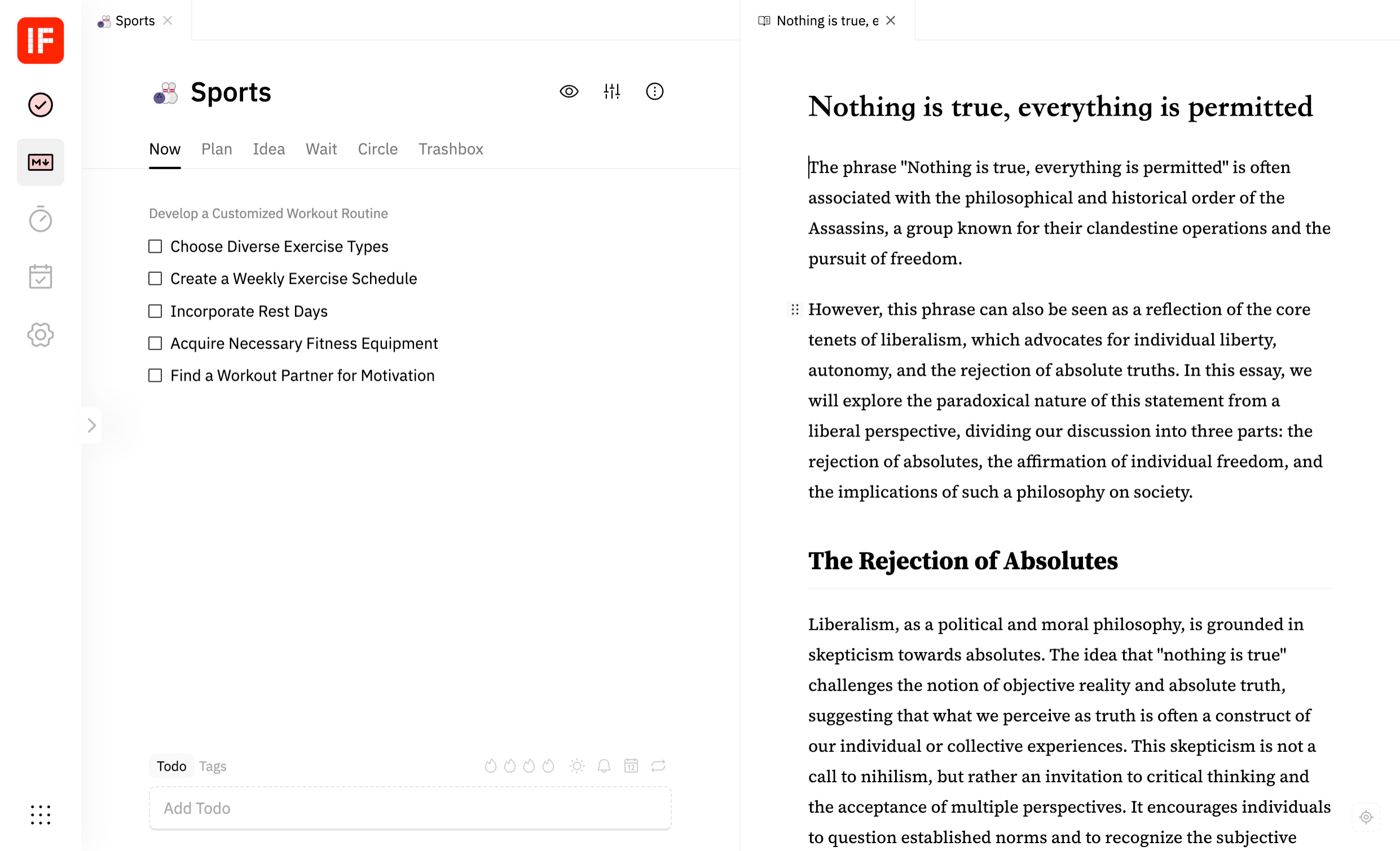Click the paragraph drag handle dots
This screenshot has height=851, width=1400.
click(795, 310)
